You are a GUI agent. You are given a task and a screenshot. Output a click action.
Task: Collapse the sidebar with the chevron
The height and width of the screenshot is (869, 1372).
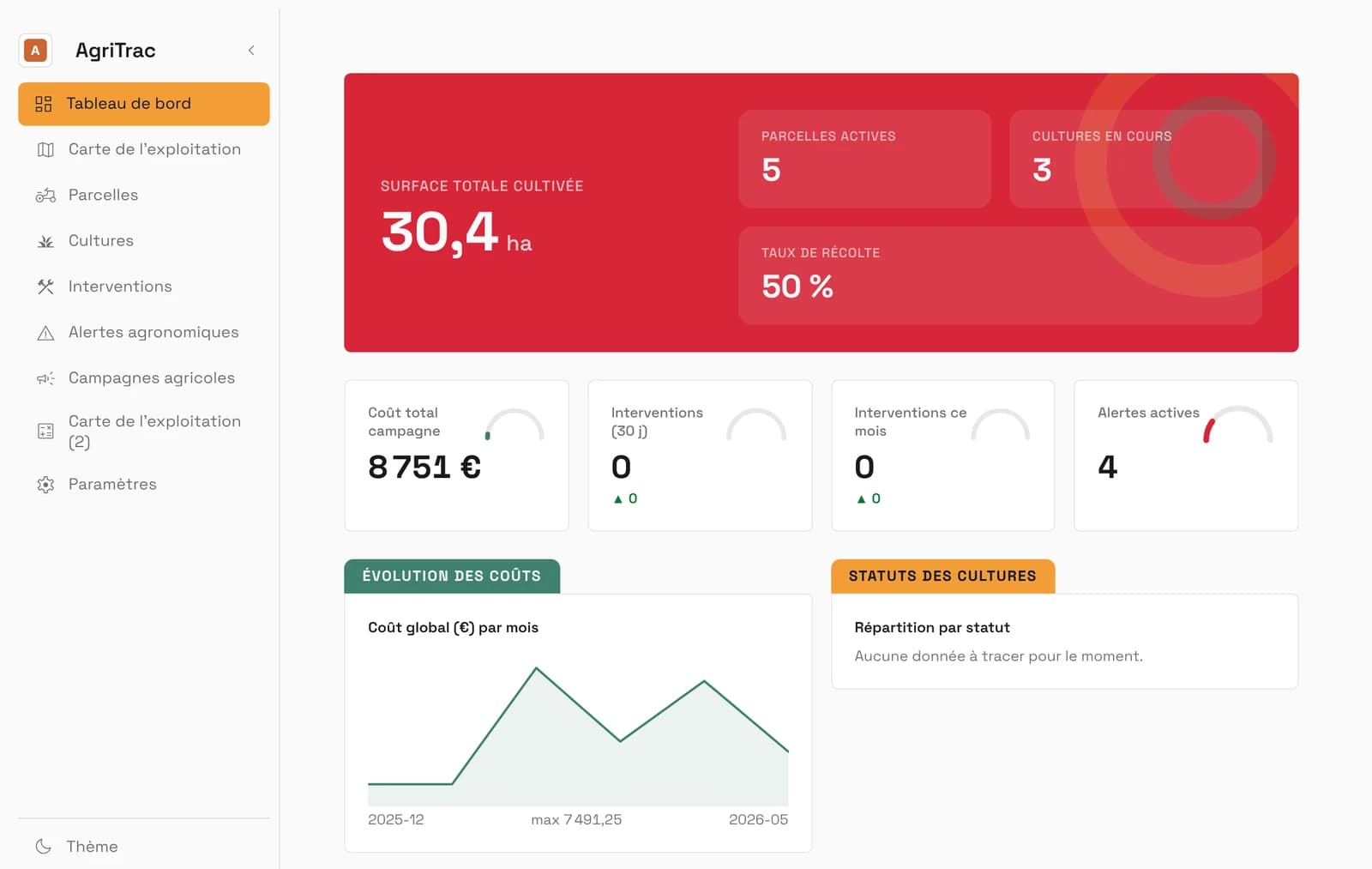[251, 51]
